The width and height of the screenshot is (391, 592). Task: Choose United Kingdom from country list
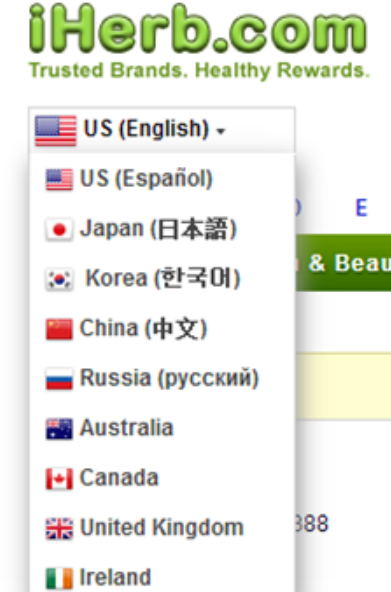[x=162, y=527]
